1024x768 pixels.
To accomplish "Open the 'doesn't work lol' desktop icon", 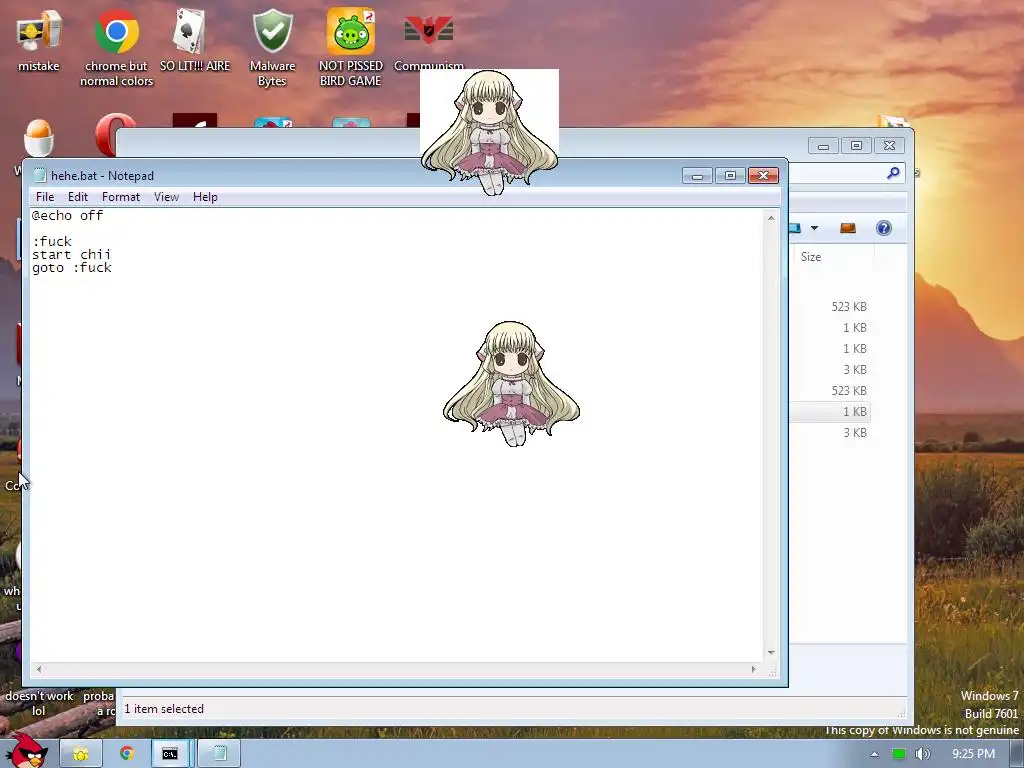I will click(x=39, y=703).
